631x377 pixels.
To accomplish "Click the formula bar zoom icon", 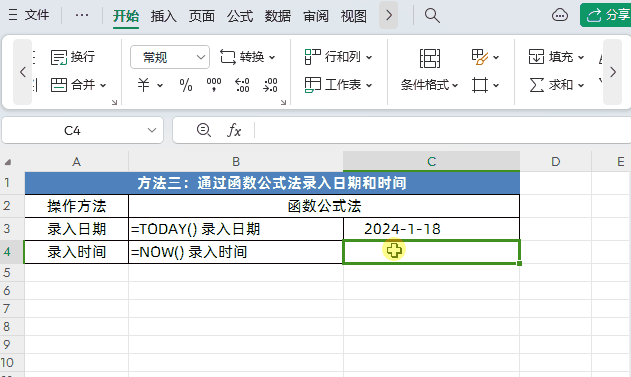I will pyautogui.click(x=204, y=130).
